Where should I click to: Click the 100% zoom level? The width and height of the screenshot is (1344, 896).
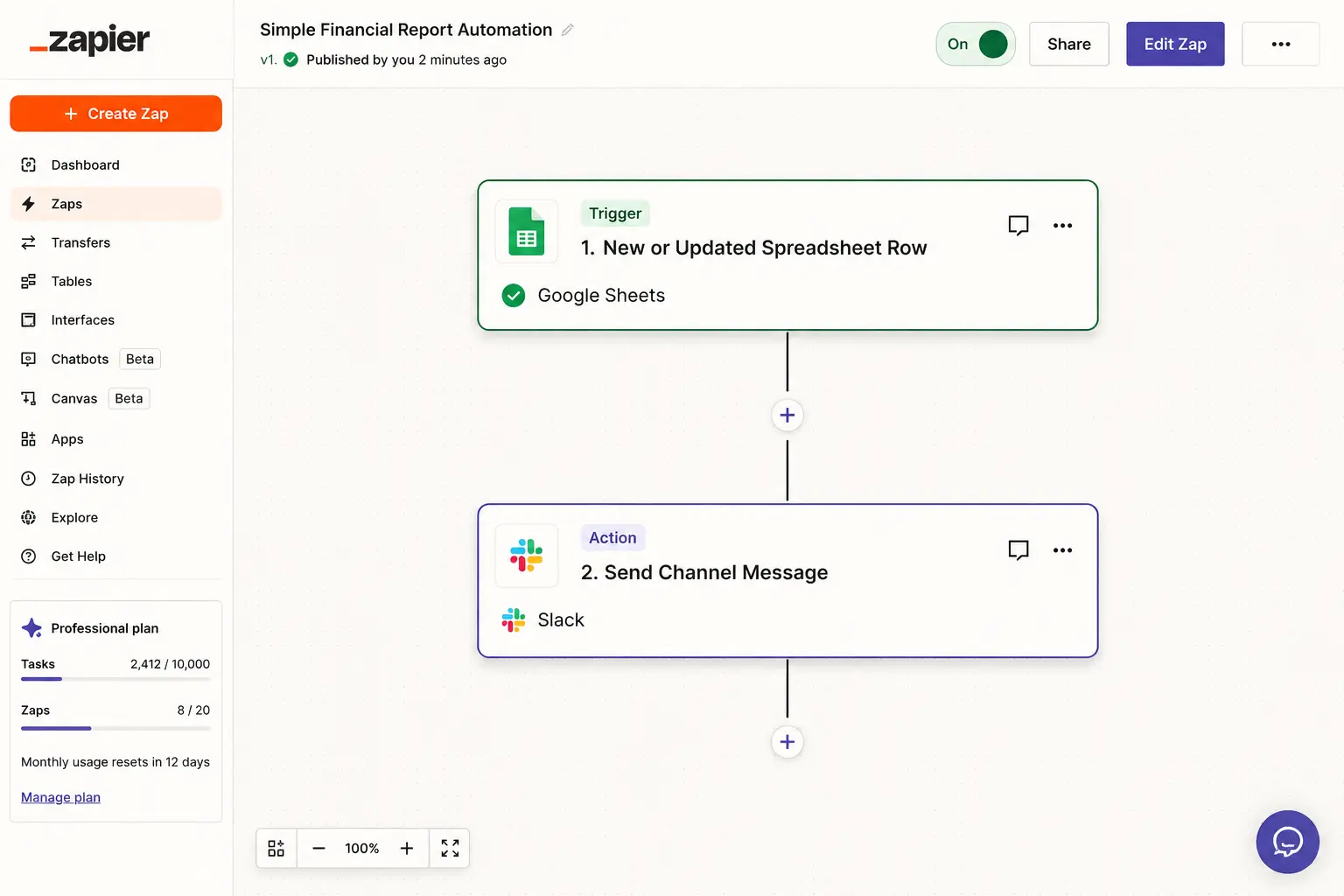click(362, 849)
